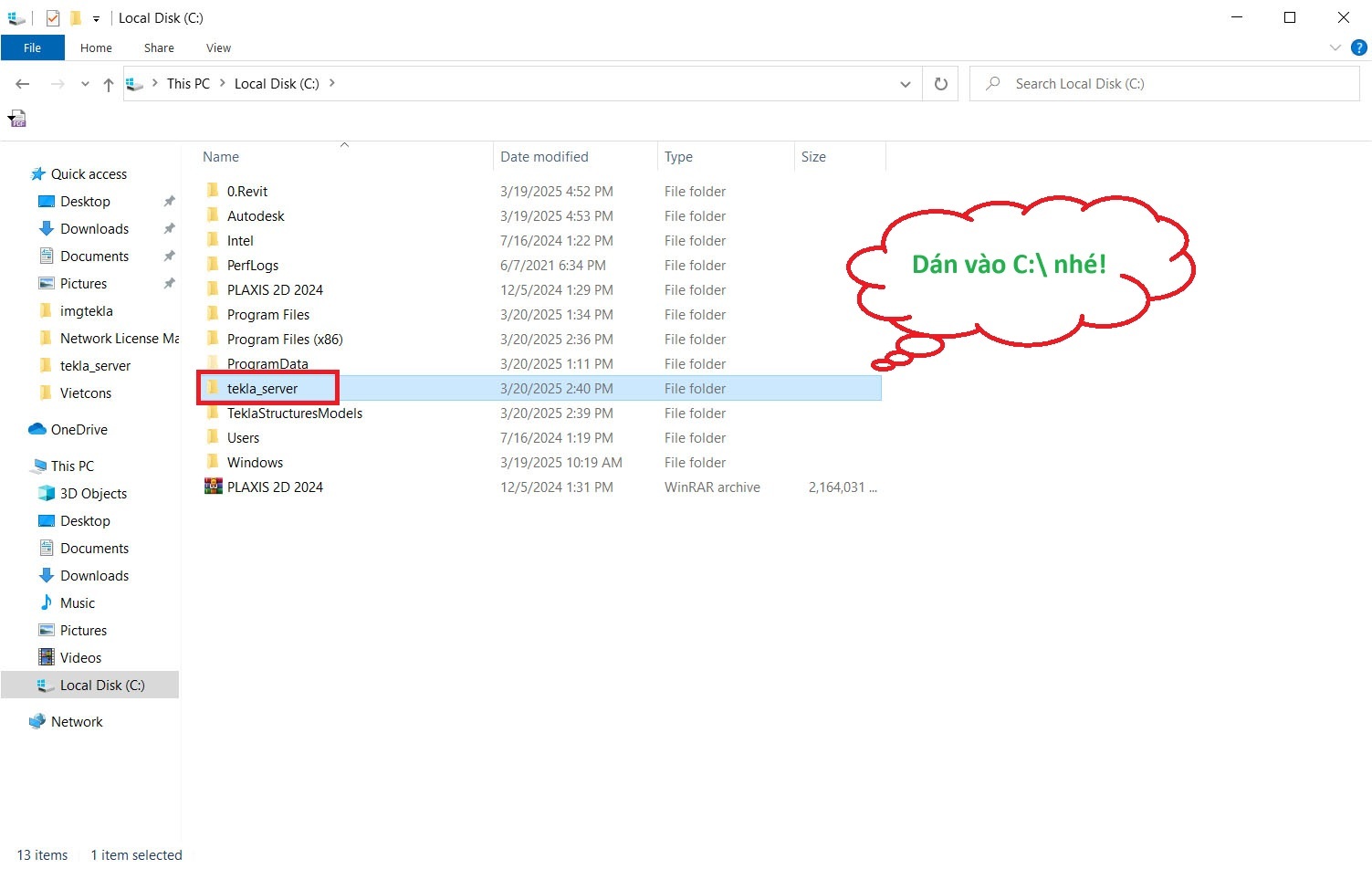
Task: Open 3D Objects under This PC
Action: click(x=93, y=494)
